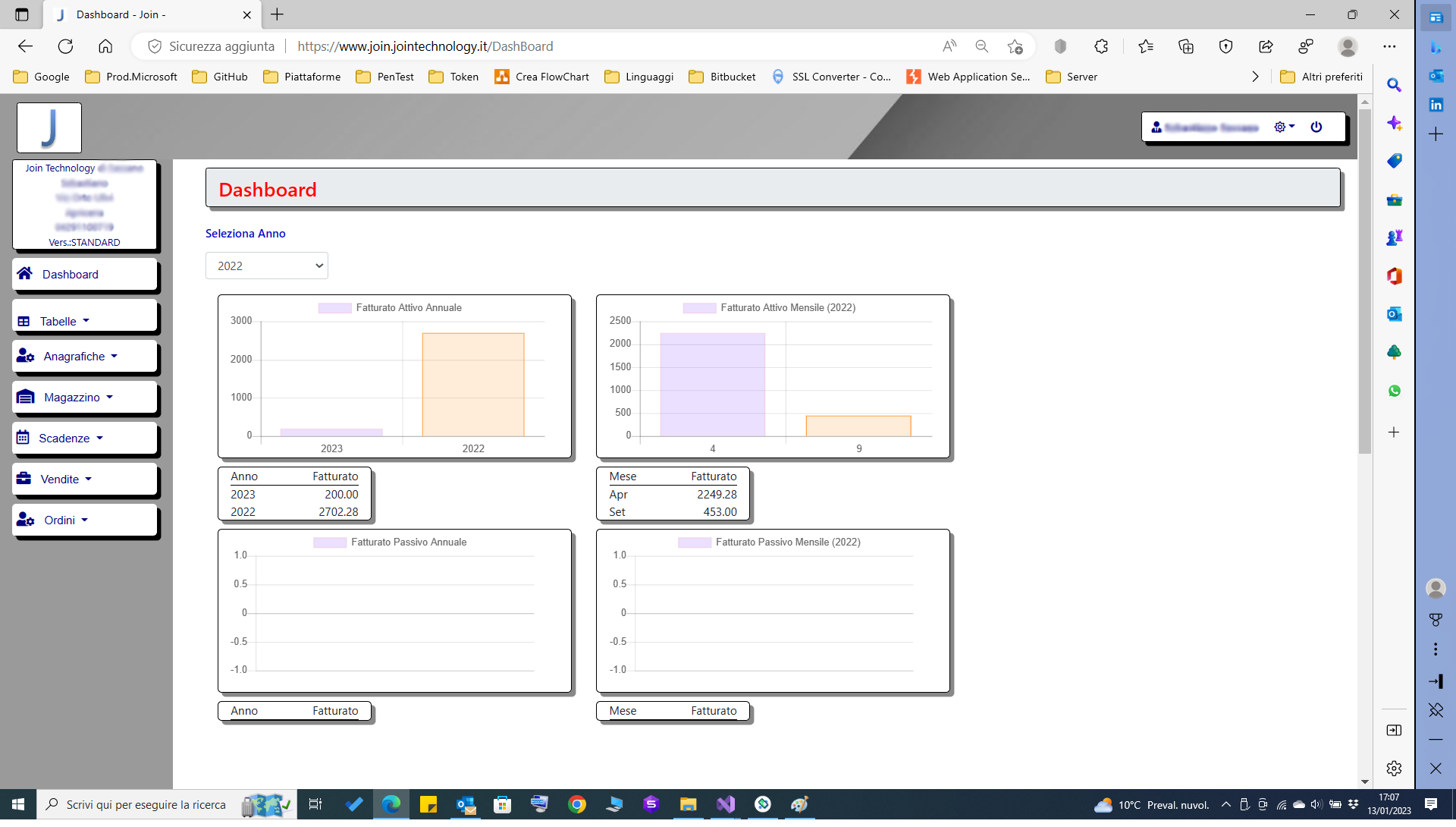
Task: Open the share page icon
Action: coord(1266,46)
